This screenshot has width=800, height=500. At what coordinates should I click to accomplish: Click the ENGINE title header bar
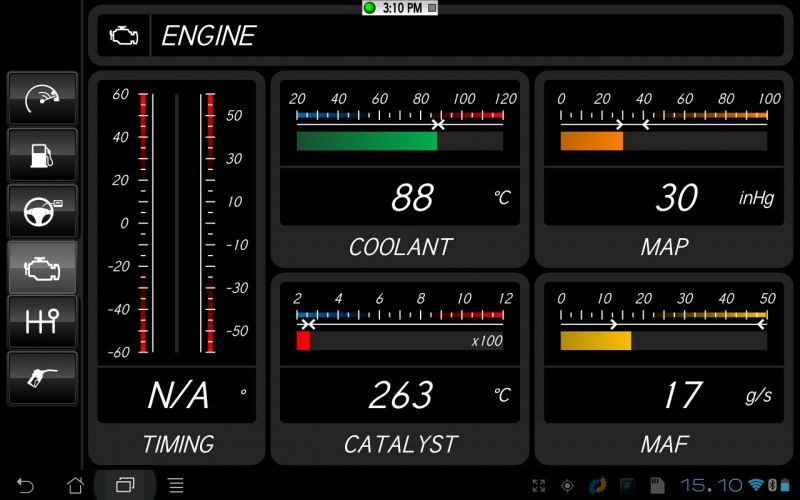pos(468,36)
